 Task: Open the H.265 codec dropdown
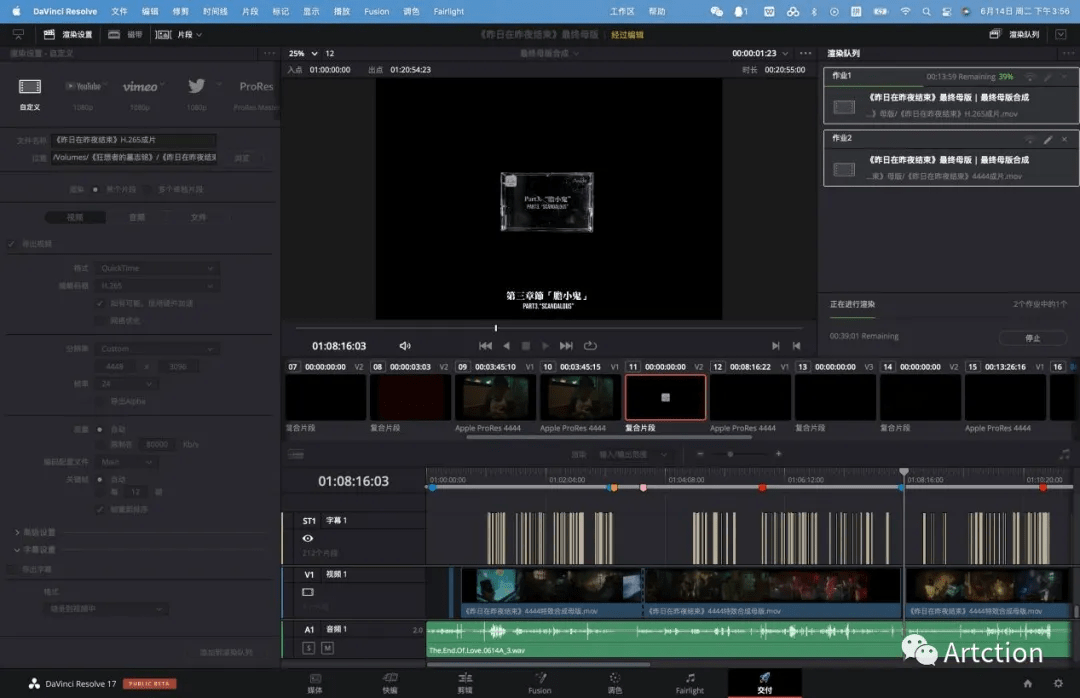coord(156,285)
